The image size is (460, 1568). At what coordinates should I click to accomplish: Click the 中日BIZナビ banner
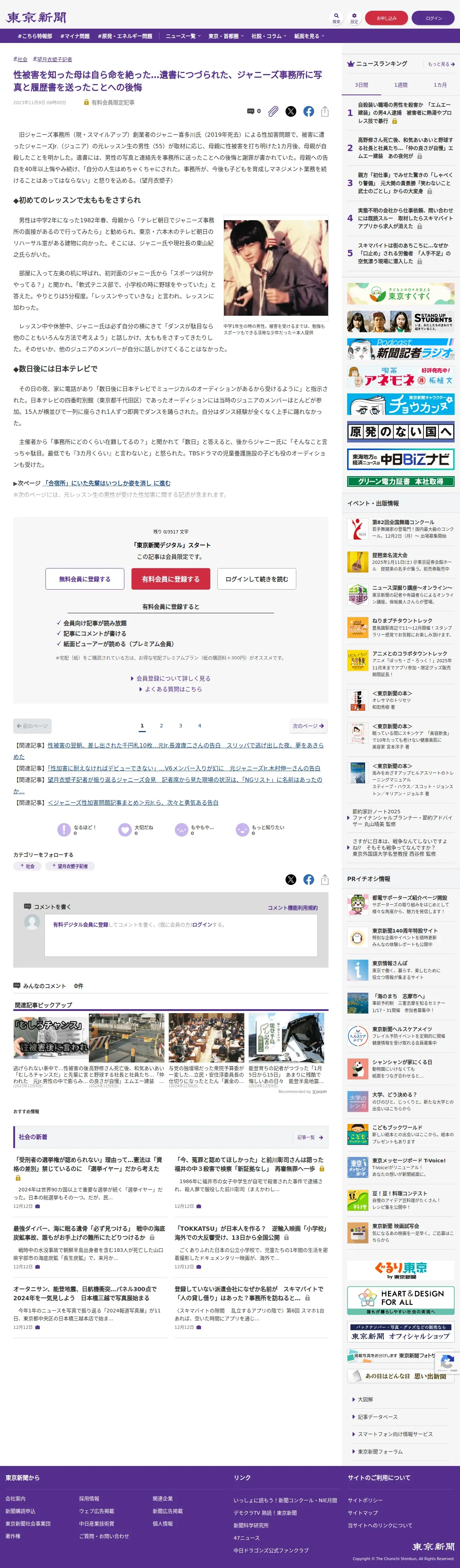tap(401, 459)
